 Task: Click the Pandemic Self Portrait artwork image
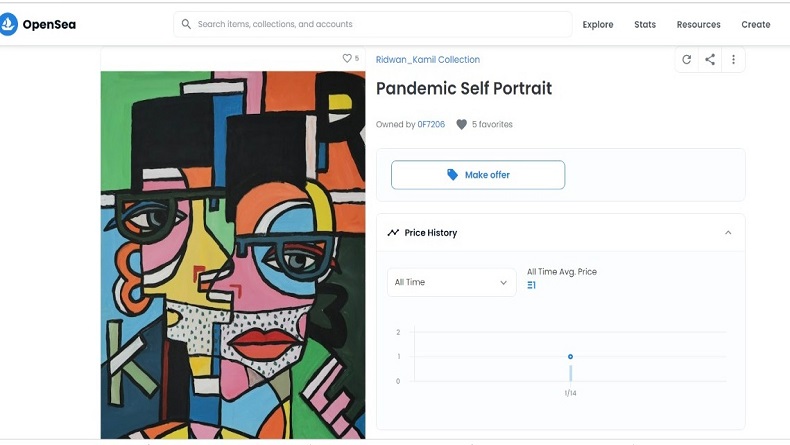pyautogui.click(x=232, y=255)
